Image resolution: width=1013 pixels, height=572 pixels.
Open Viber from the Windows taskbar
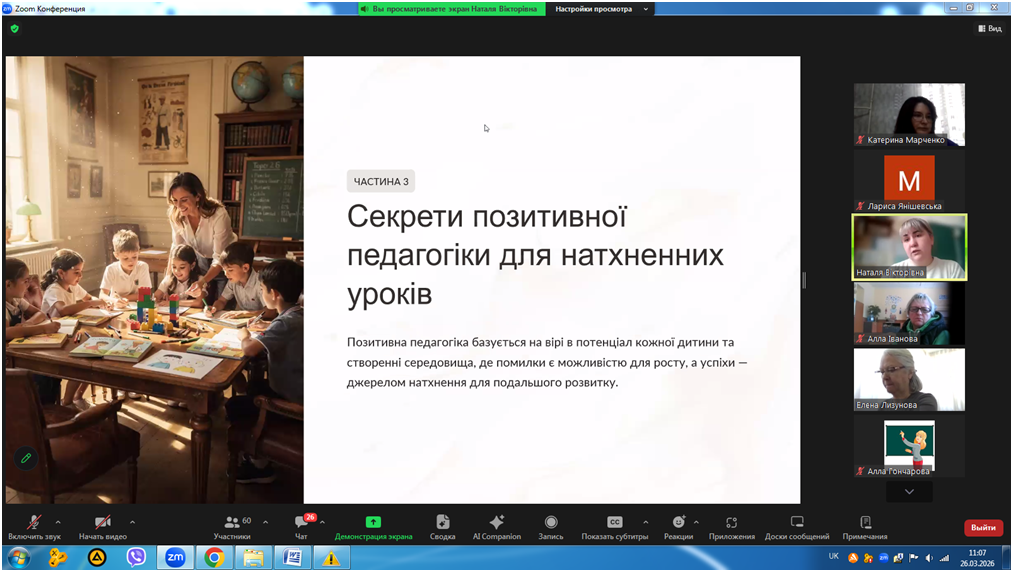(x=136, y=558)
